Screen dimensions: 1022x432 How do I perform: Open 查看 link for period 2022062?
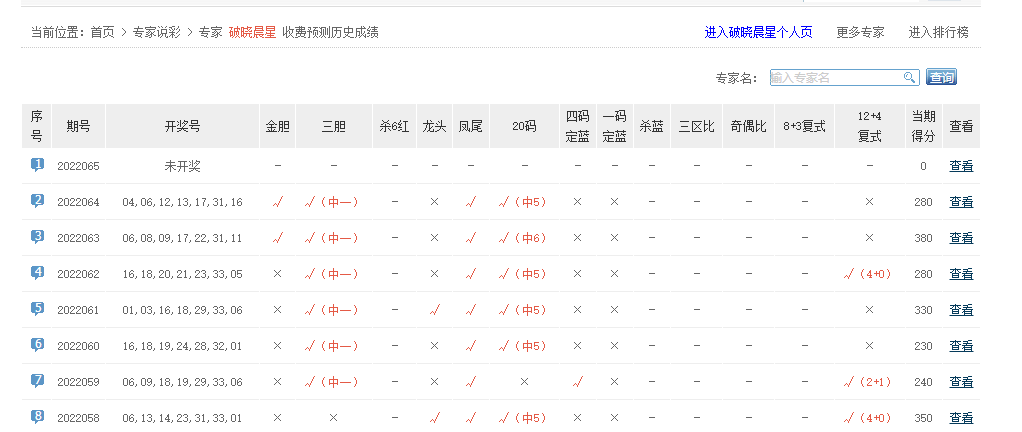tap(960, 274)
